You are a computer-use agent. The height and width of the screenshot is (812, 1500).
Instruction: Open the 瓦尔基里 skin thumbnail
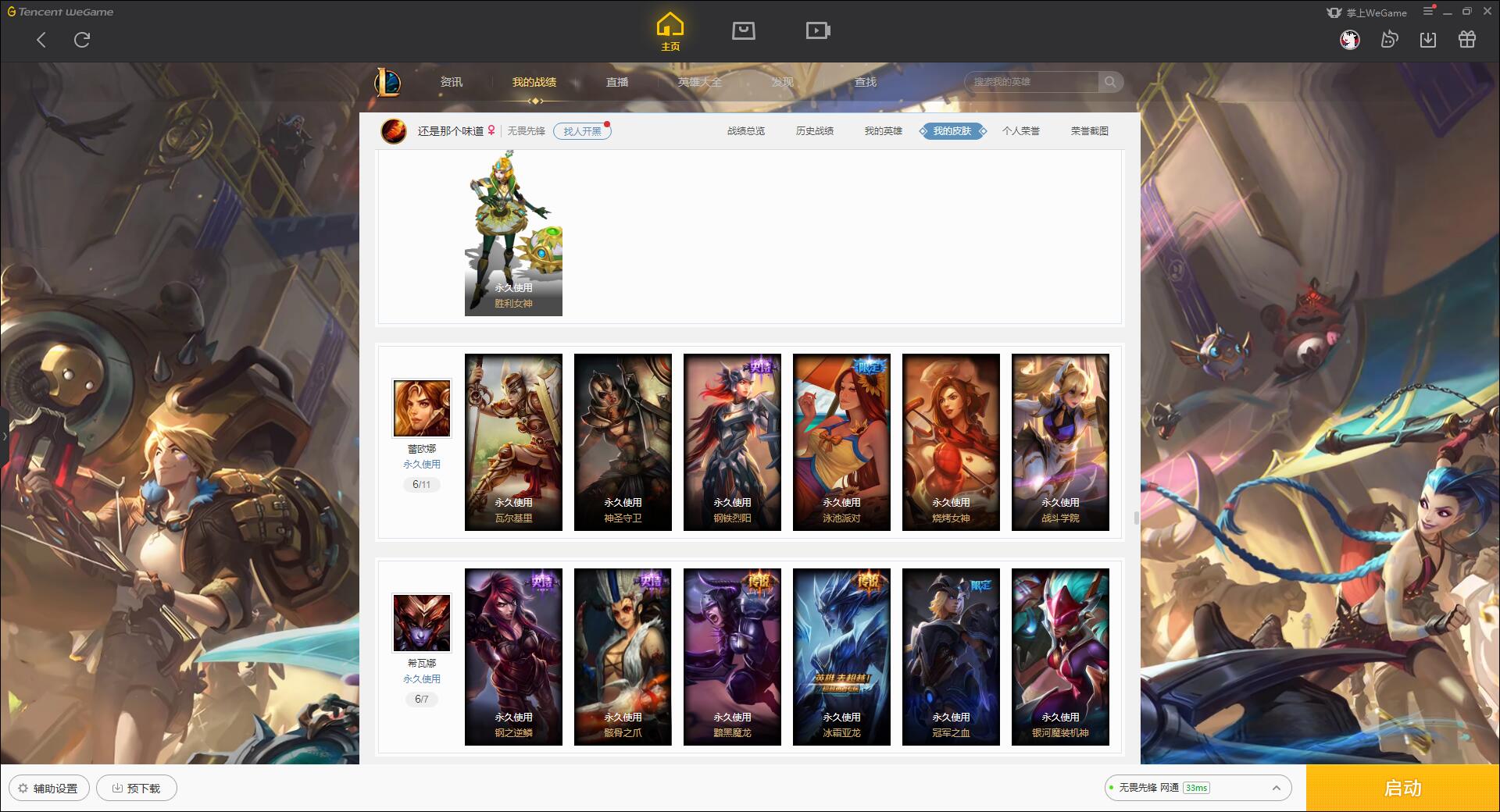(x=513, y=443)
